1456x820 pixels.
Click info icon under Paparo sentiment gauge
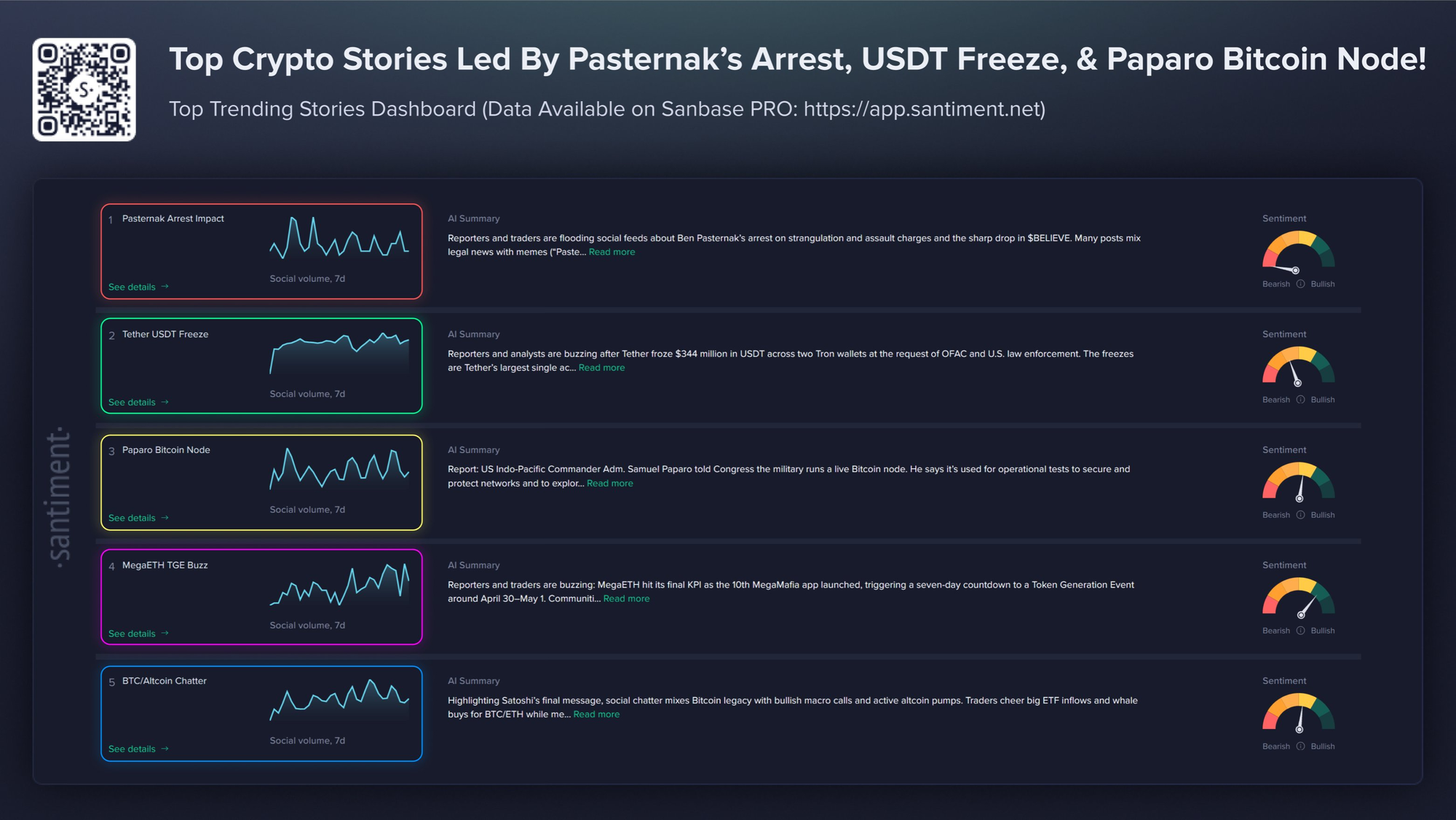click(x=1300, y=515)
